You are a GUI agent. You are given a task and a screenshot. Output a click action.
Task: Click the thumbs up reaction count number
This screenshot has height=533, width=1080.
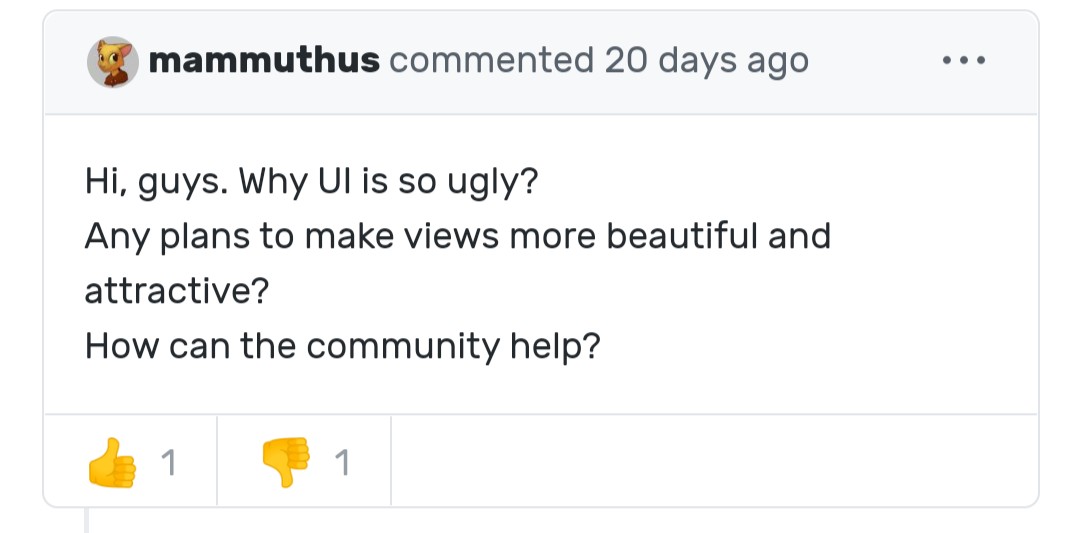click(169, 463)
